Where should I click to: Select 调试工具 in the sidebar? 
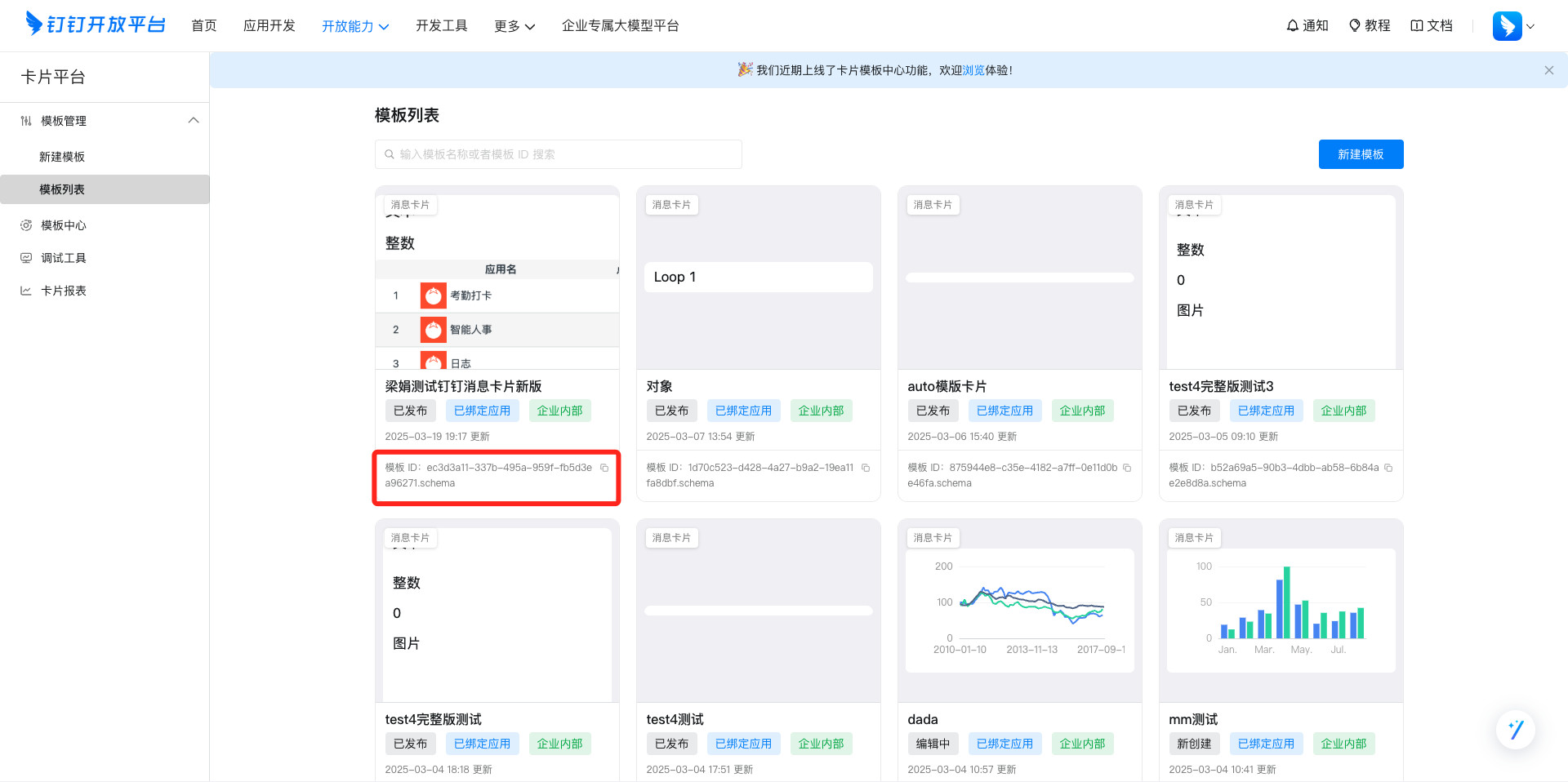(64, 258)
